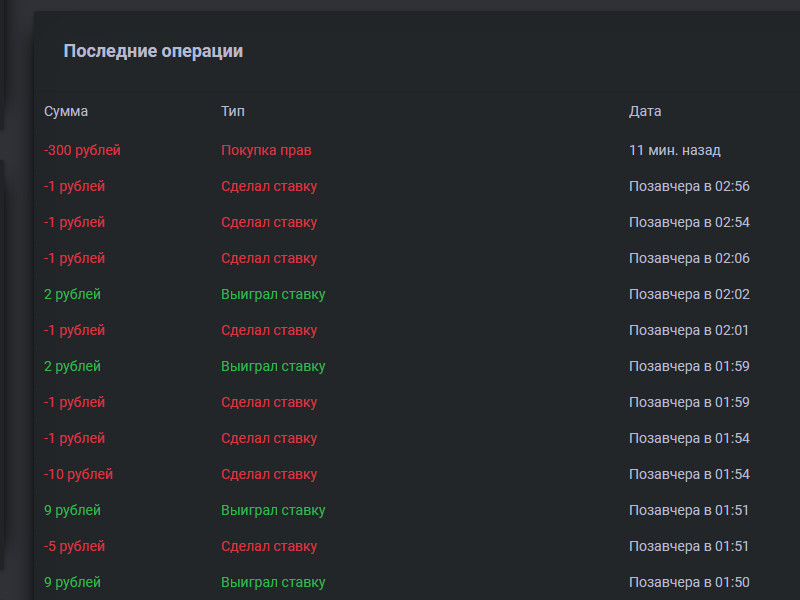Click "Сделал ставку" in the 02:56 row

[269, 186]
